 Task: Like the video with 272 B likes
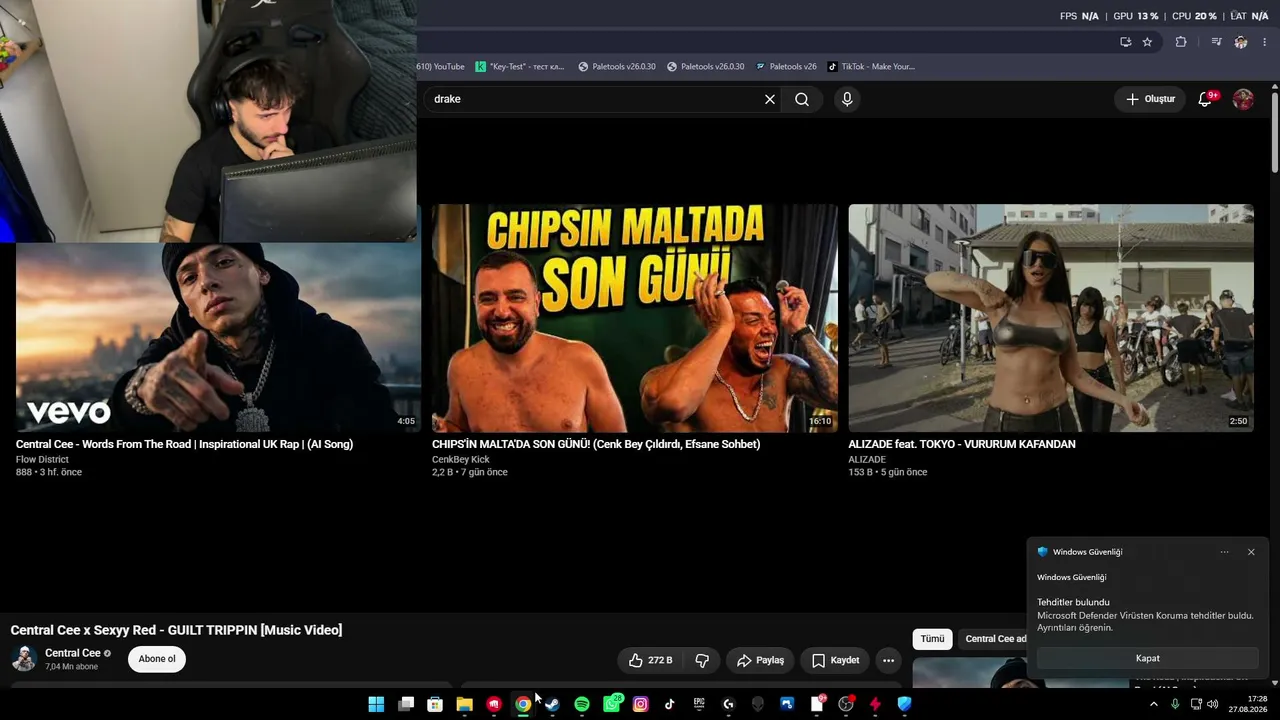pyautogui.click(x=650, y=660)
